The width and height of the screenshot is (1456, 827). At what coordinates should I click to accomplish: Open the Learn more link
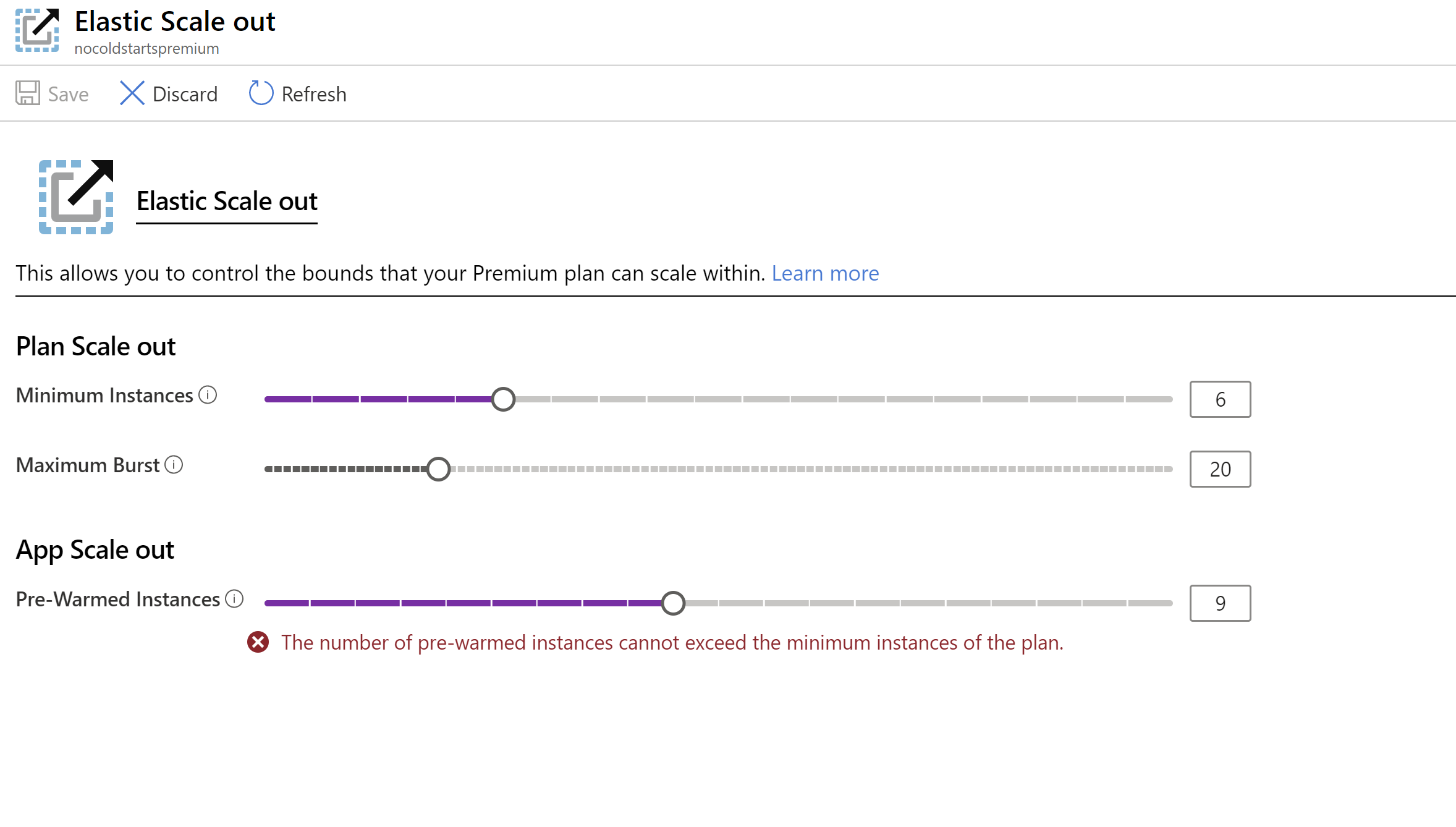[825, 273]
